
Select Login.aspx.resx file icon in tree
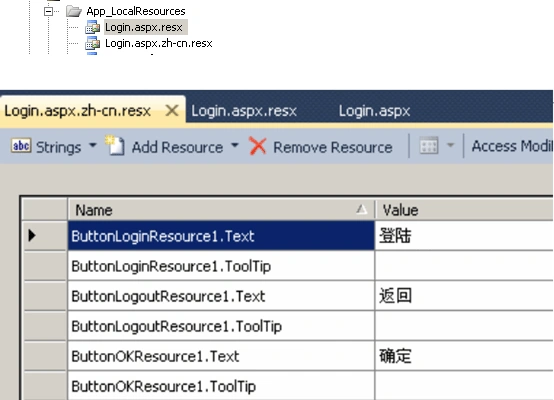93,27
